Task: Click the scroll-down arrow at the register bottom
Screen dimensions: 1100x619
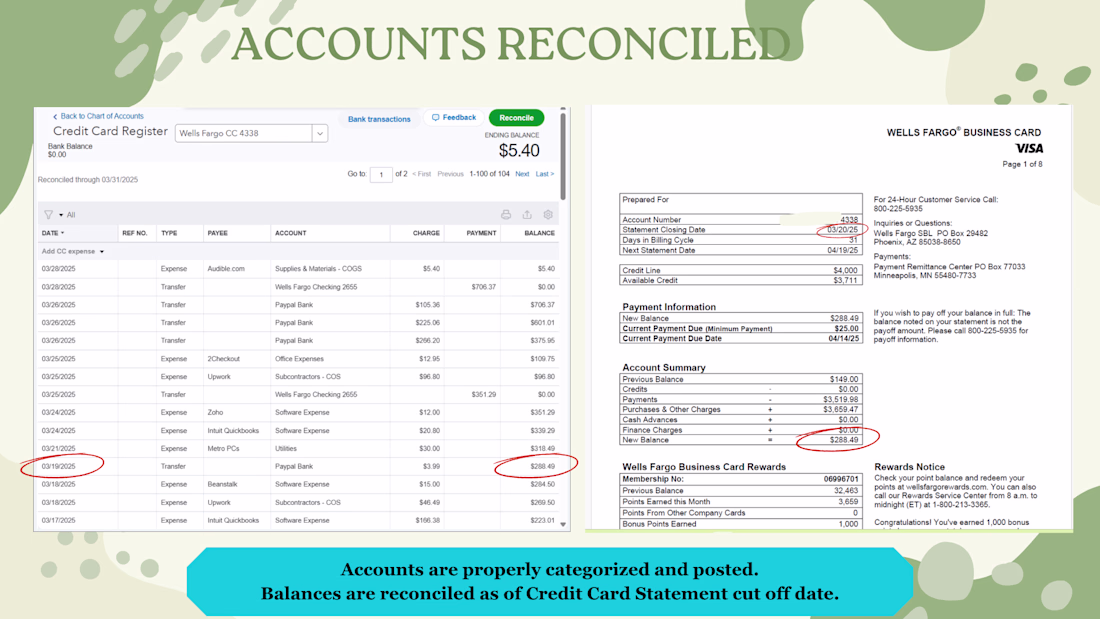Action: pyautogui.click(x=563, y=524)
